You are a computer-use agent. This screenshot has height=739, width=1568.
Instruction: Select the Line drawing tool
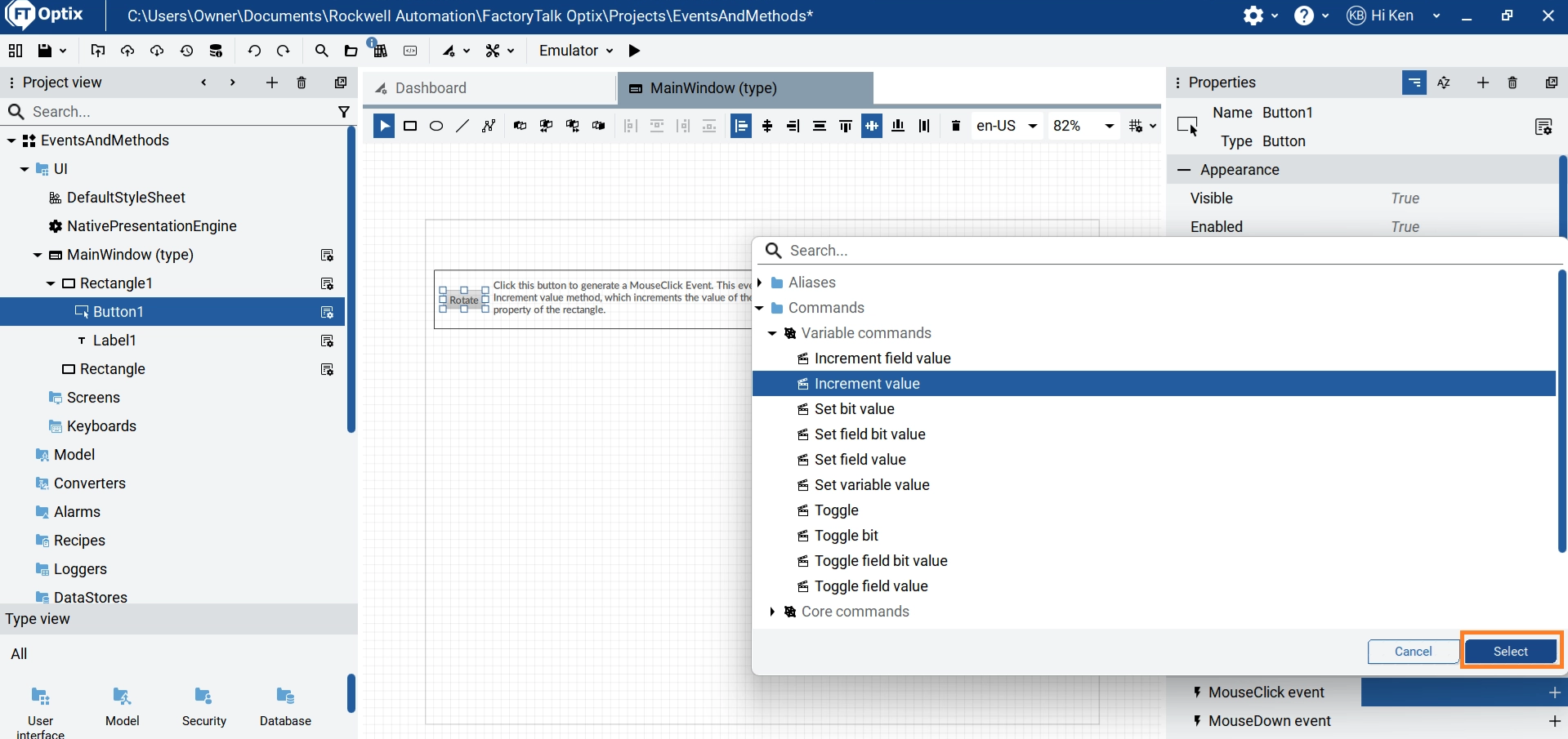(462, 126)
